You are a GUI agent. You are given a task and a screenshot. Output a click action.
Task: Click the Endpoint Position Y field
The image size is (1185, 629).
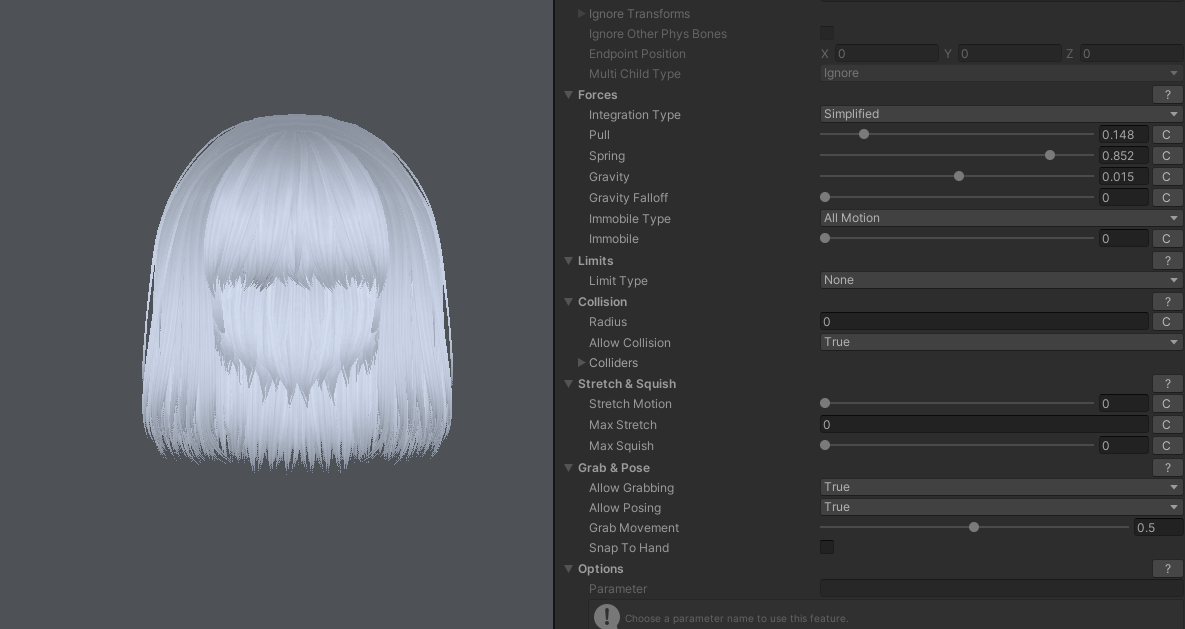(1009, 54)
